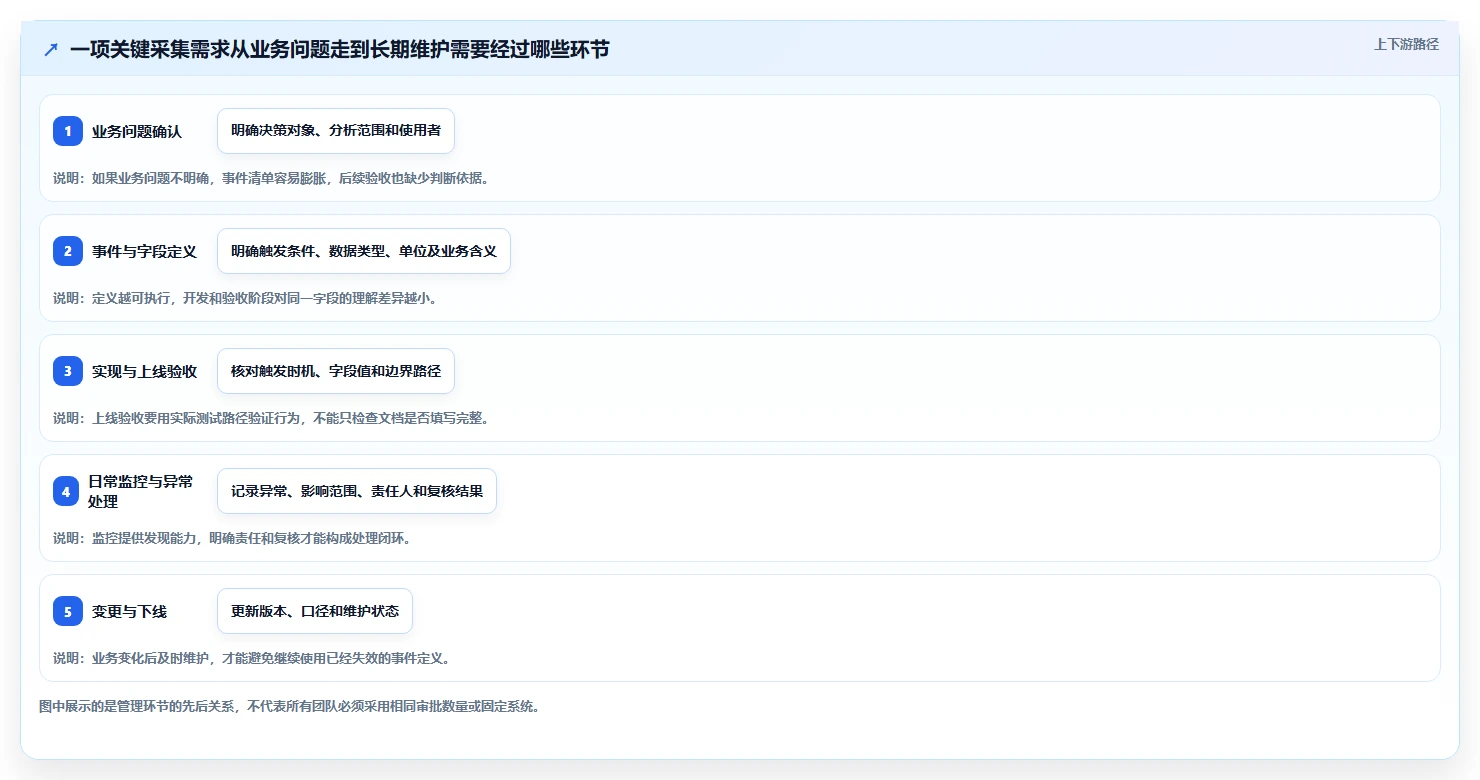
Task: Click step number badge 2
Action: pyautogui.click(x=68, y=251)
